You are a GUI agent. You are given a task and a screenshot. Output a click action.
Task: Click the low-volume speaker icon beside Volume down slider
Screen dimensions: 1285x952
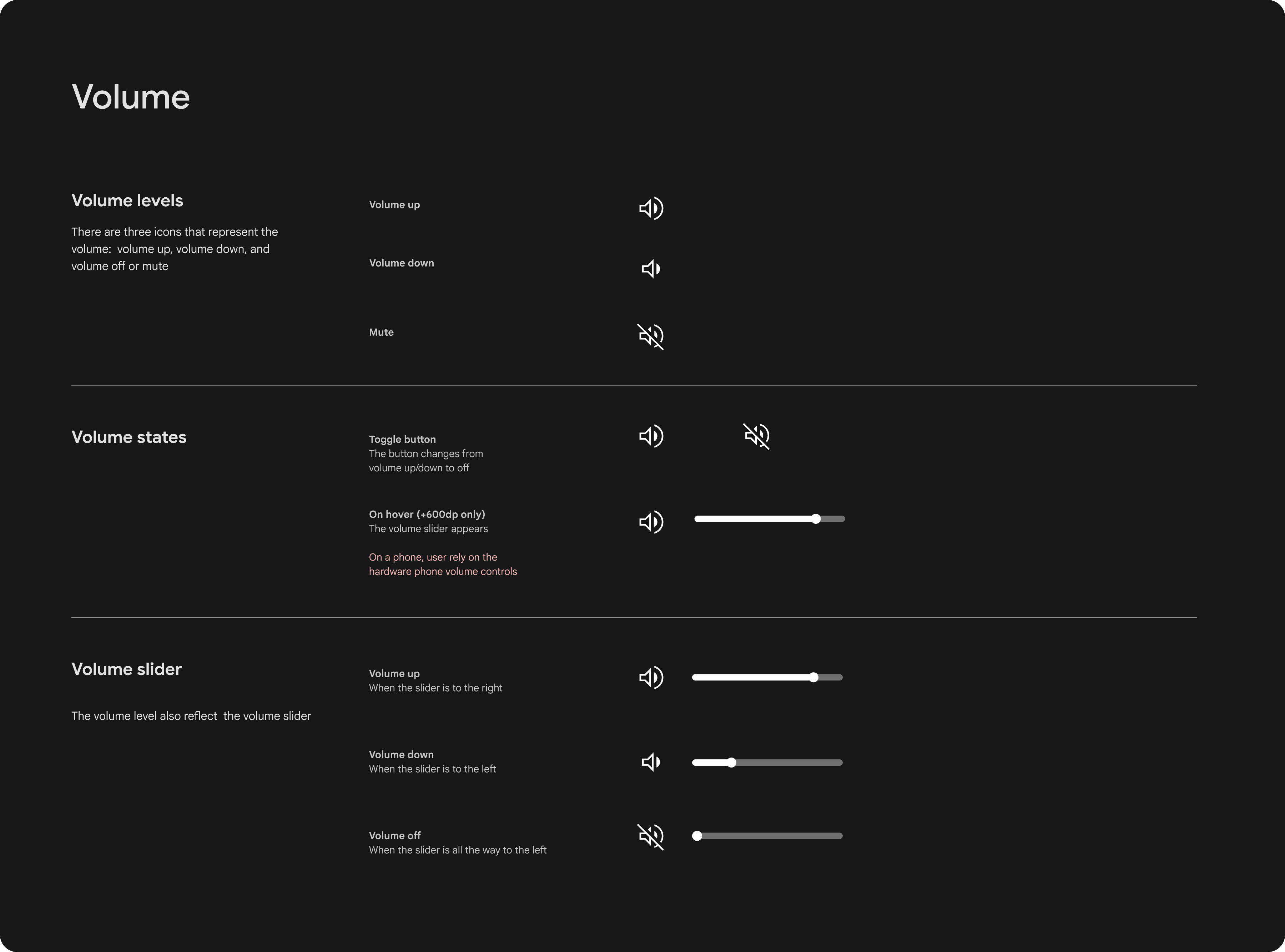(651, 763)
